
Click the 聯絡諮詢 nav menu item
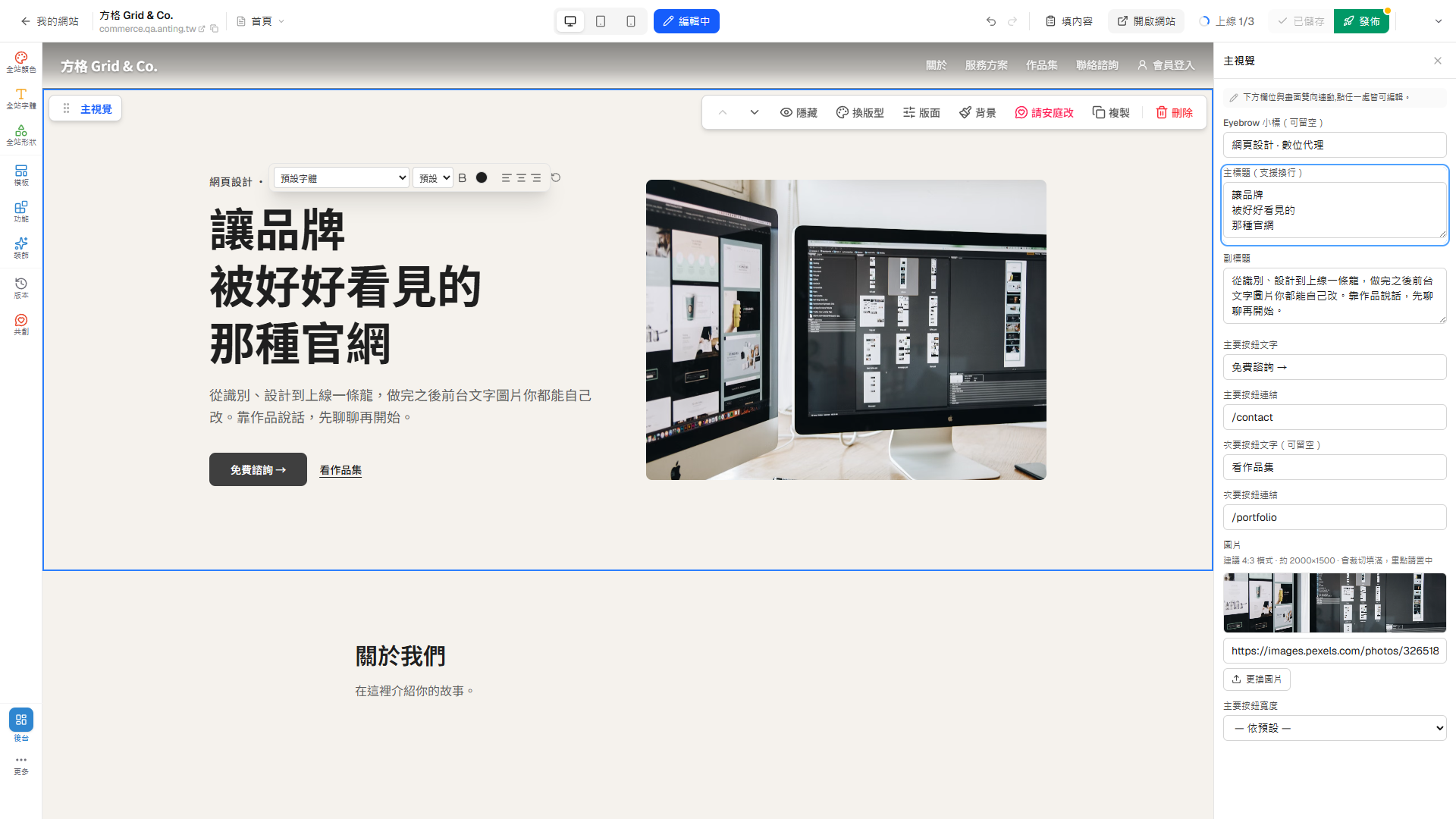pyautogui.click(x=1097, y=65)
